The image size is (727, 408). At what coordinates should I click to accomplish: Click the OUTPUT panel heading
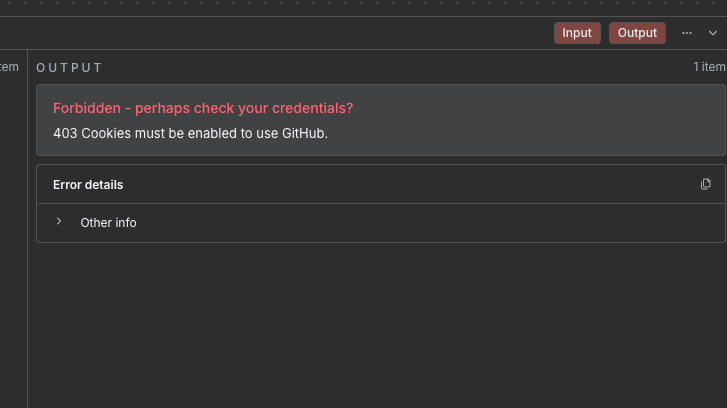69,68
